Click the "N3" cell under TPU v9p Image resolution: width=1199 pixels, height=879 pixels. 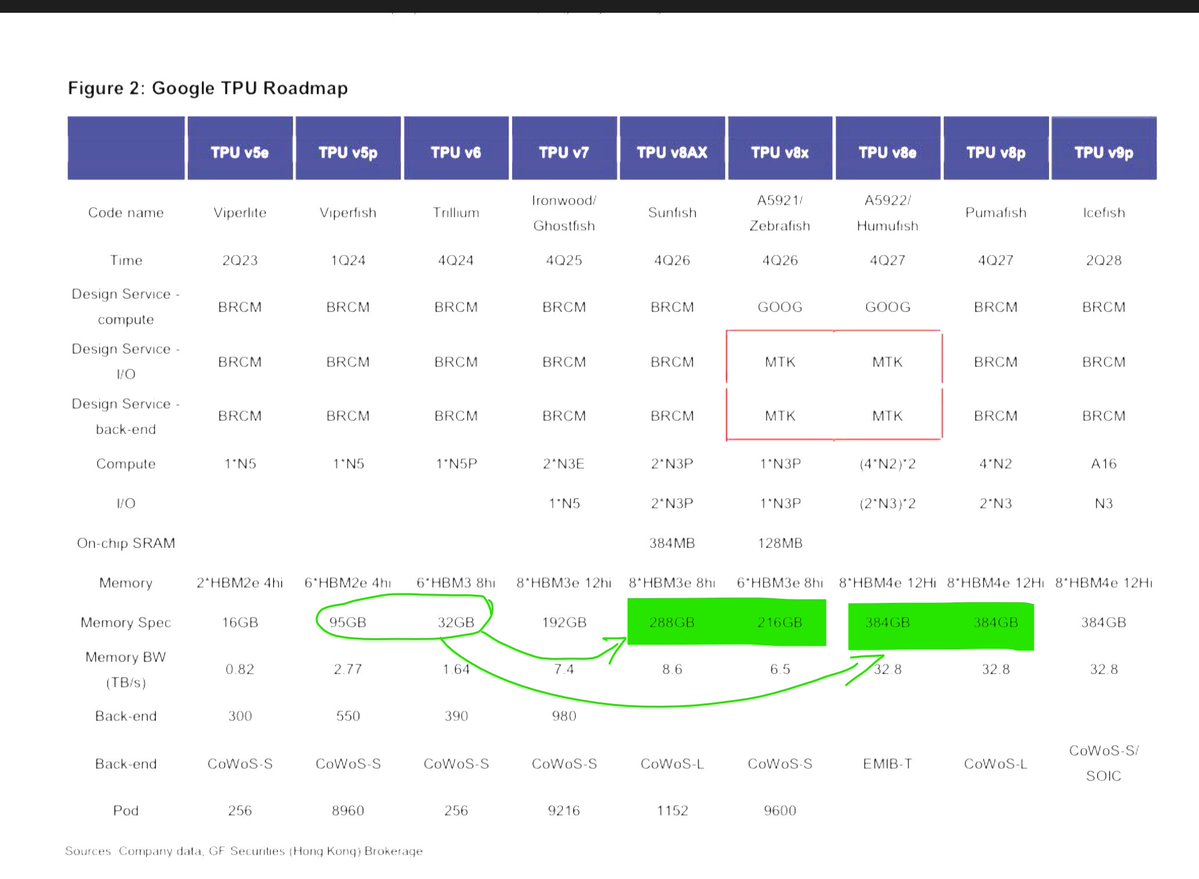coord(1103,503)
